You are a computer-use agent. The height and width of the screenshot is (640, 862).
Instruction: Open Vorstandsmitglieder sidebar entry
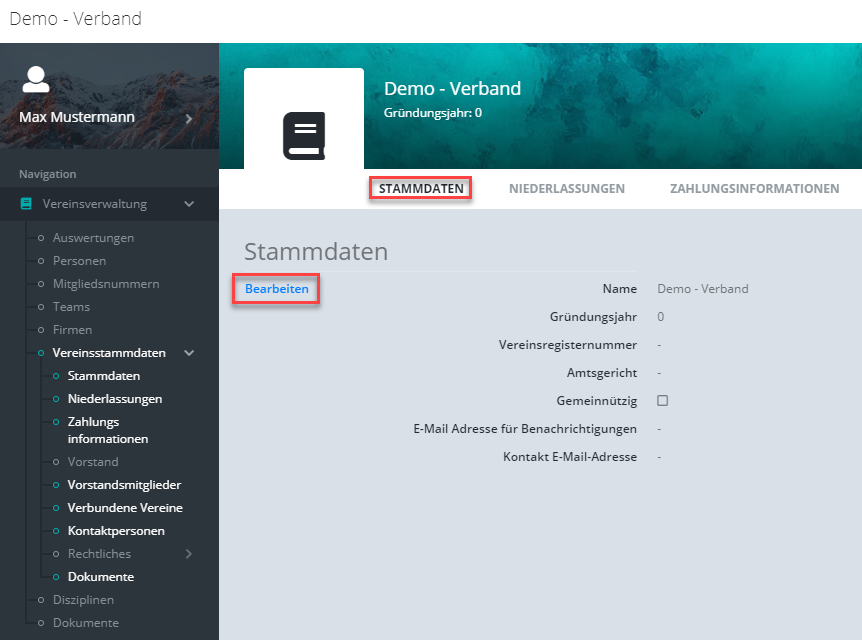(124, 485)
